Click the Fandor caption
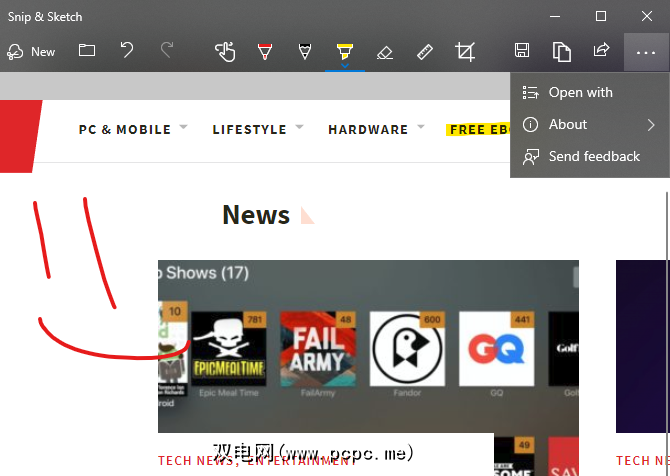The image size is (670, 476). pos(407,393)
